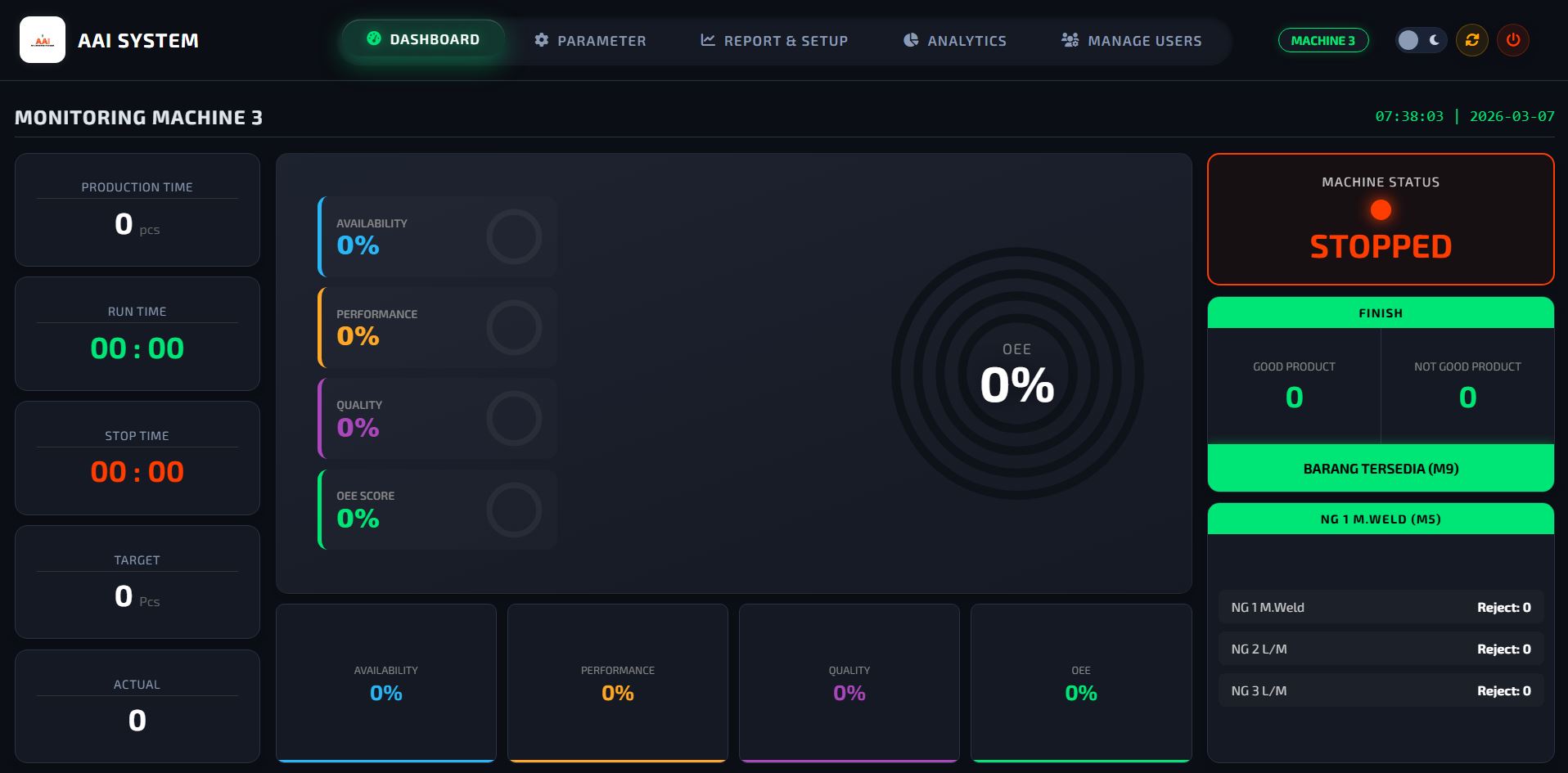Click the date 2026-03-07 link

(x=1511, y=116)
